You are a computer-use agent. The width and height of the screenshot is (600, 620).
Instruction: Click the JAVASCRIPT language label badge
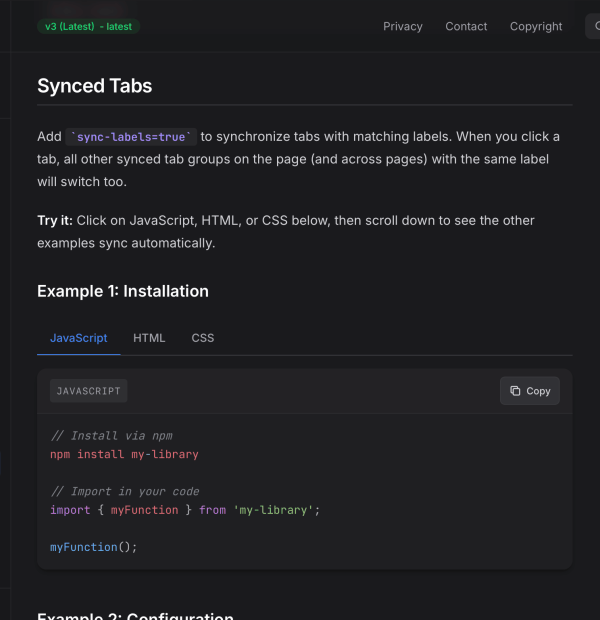(89, 391)
